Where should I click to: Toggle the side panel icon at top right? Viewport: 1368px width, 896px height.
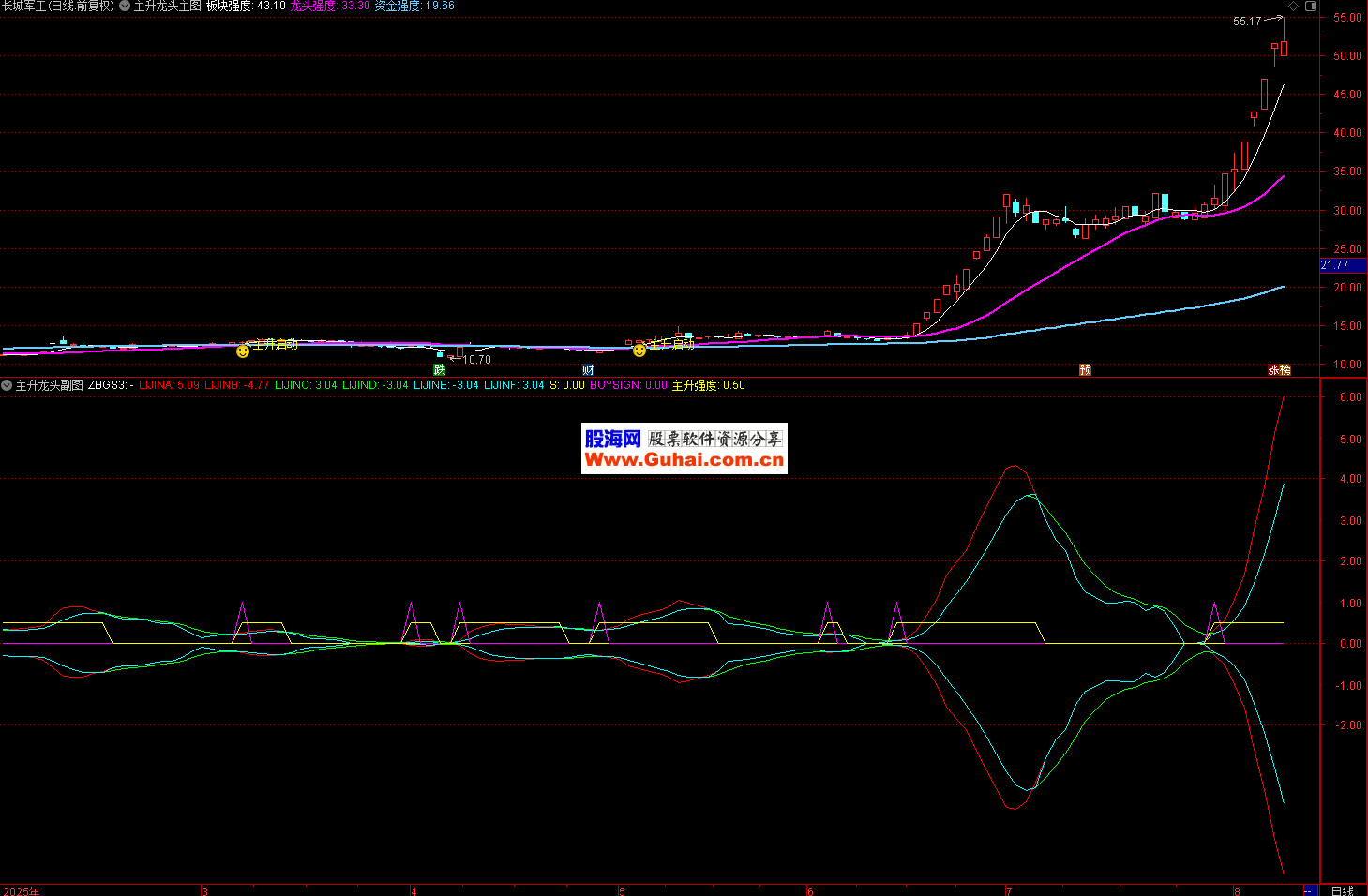pyautogui.click(x=1311, y=6)
